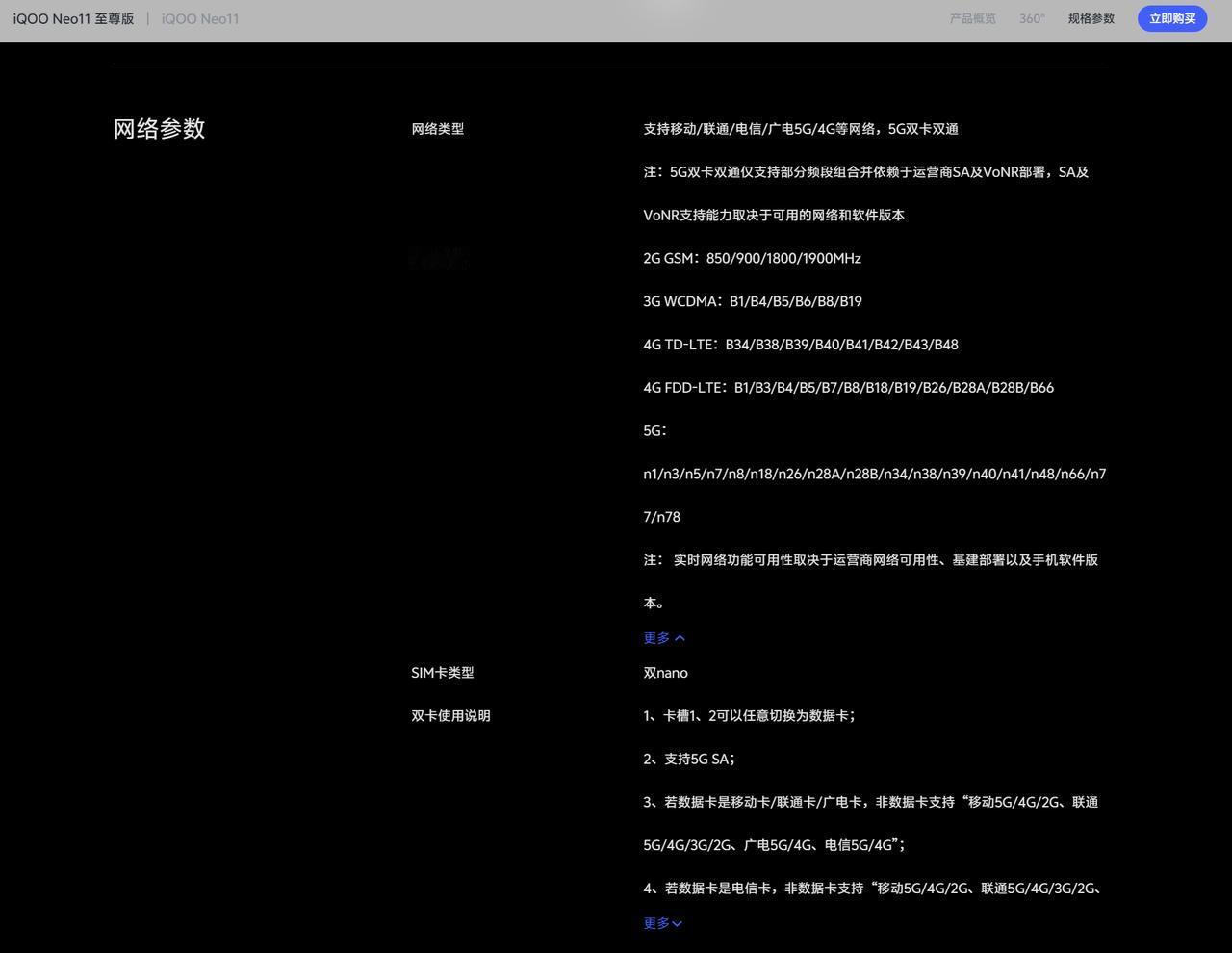Click the note '实时网络功能可用性取决于'

pos(870,560)
